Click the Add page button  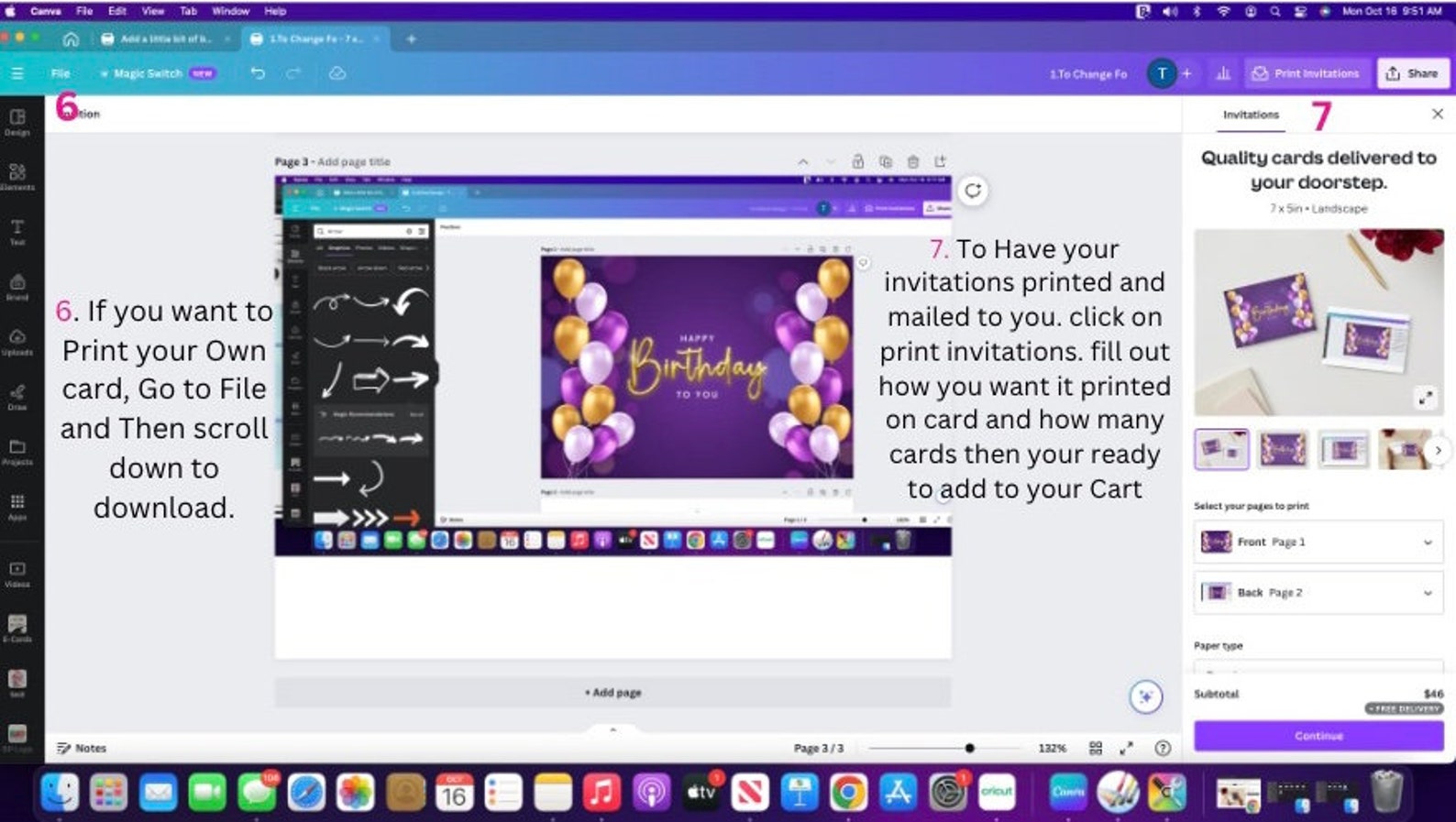tap(612, 693)
